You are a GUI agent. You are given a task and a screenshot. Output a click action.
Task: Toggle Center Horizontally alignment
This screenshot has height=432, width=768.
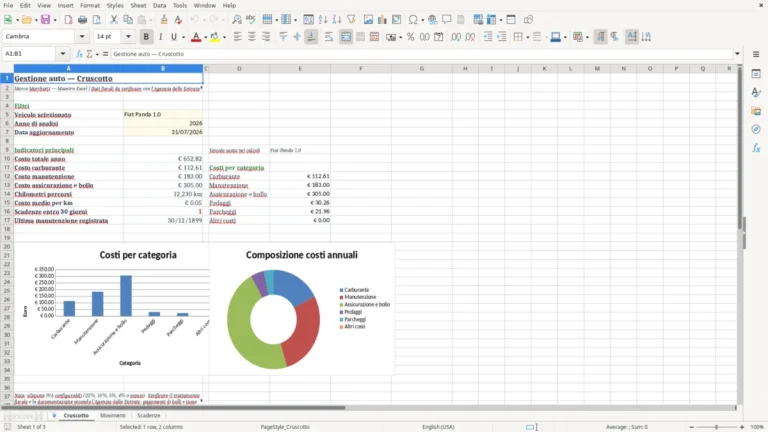252,37
